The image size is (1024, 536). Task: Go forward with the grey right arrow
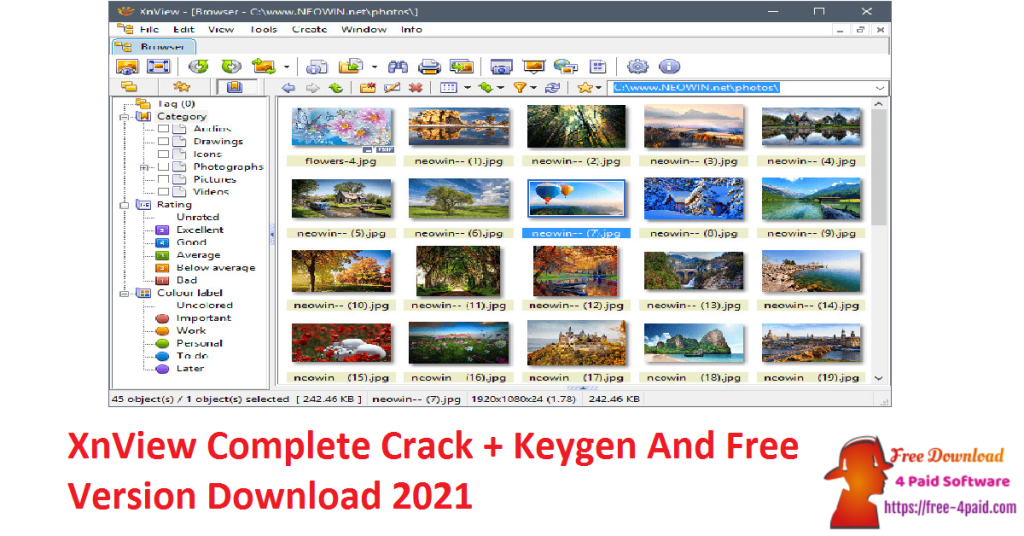point(312,88)
